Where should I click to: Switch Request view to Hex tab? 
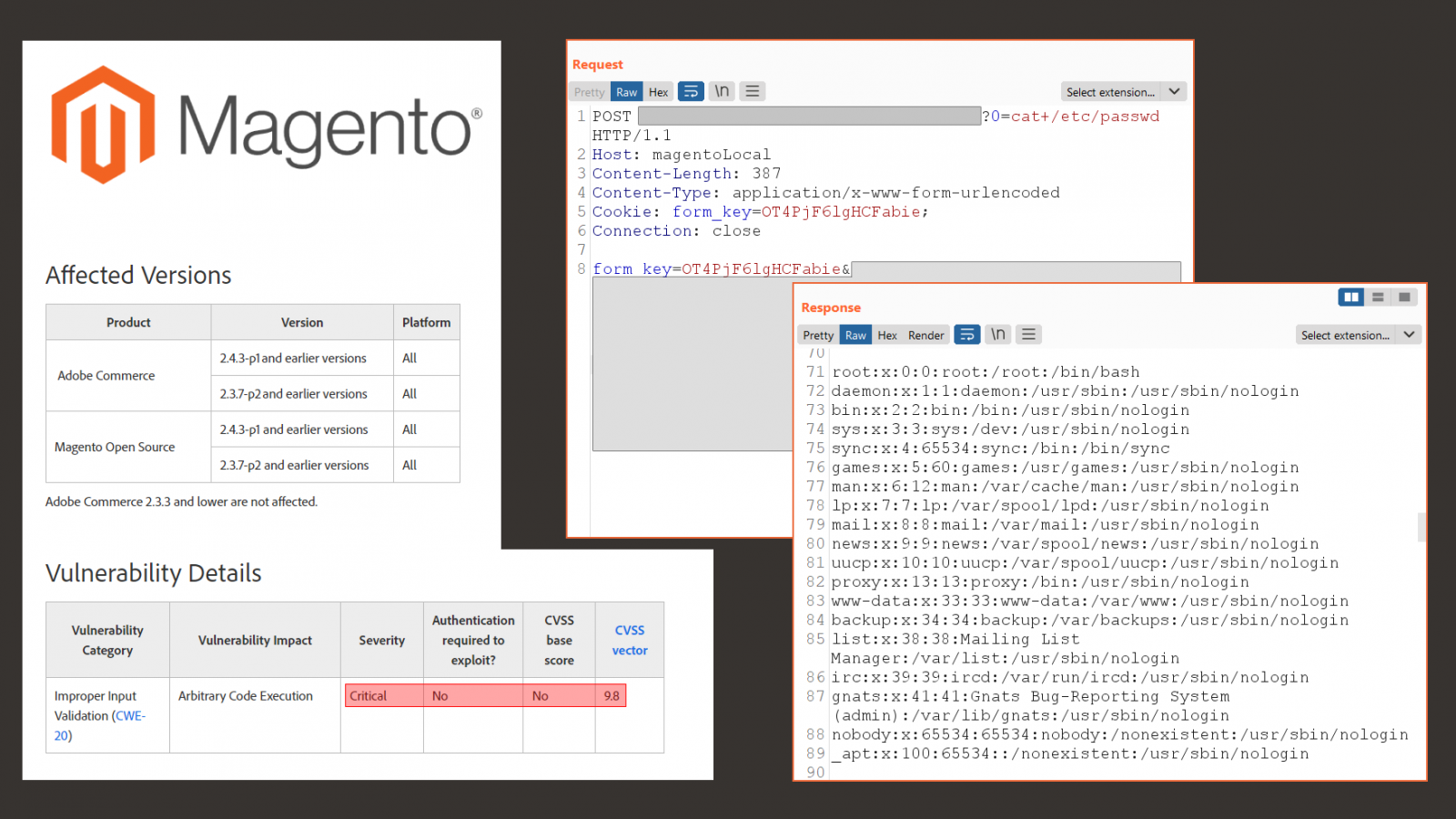(658, 91)
